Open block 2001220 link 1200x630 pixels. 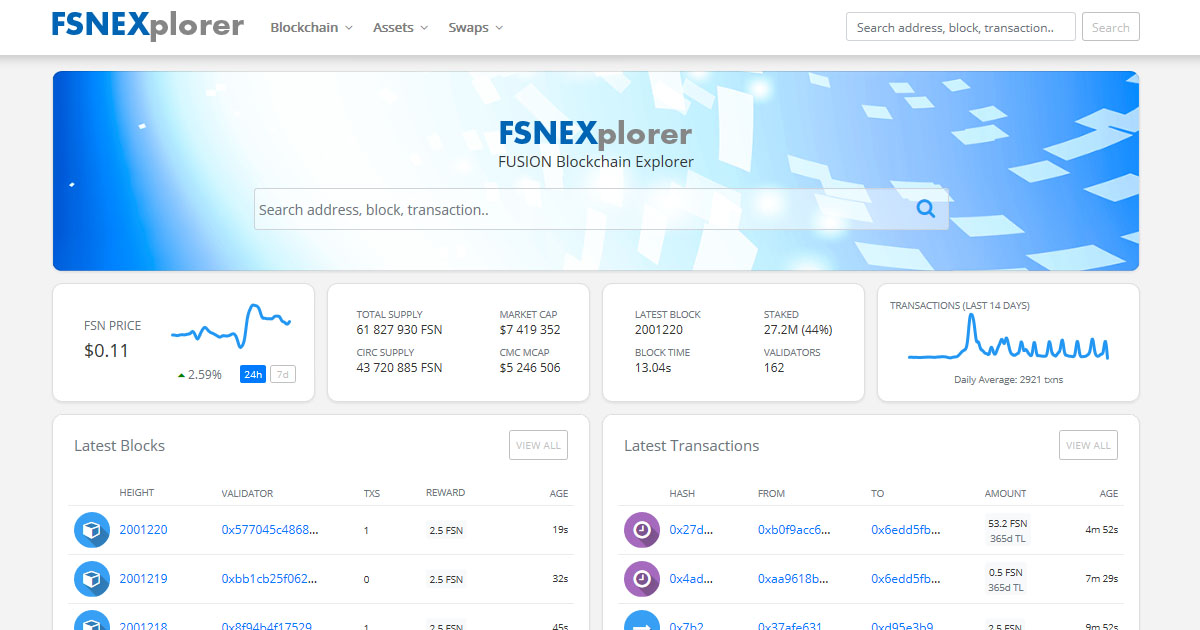click(x=143, y=530)
